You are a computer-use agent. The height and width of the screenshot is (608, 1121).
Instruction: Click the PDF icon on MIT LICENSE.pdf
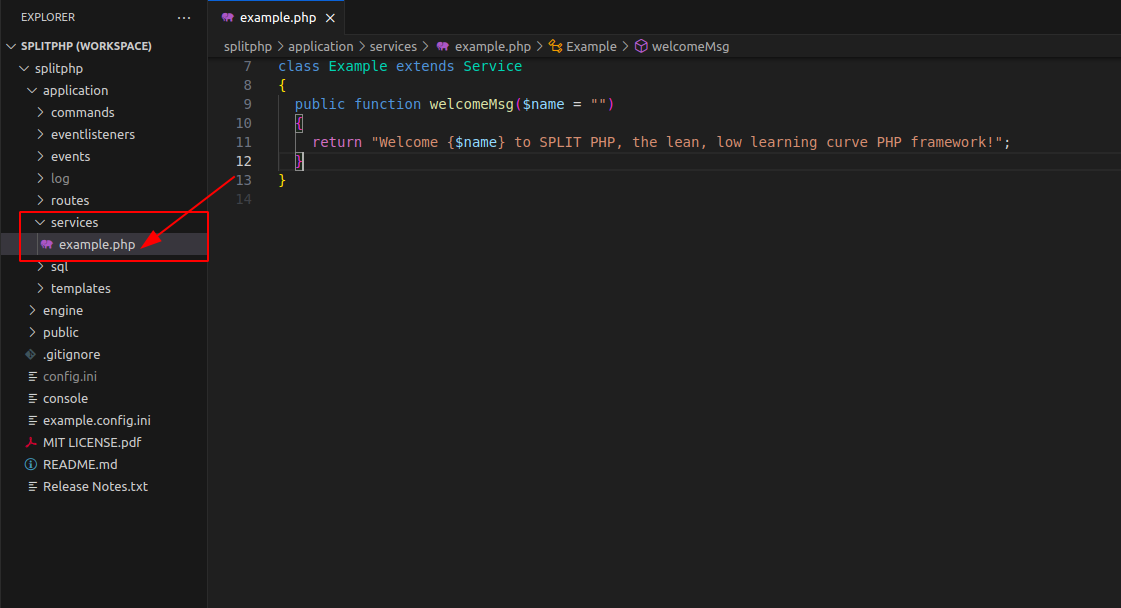[x=31, y=442]
